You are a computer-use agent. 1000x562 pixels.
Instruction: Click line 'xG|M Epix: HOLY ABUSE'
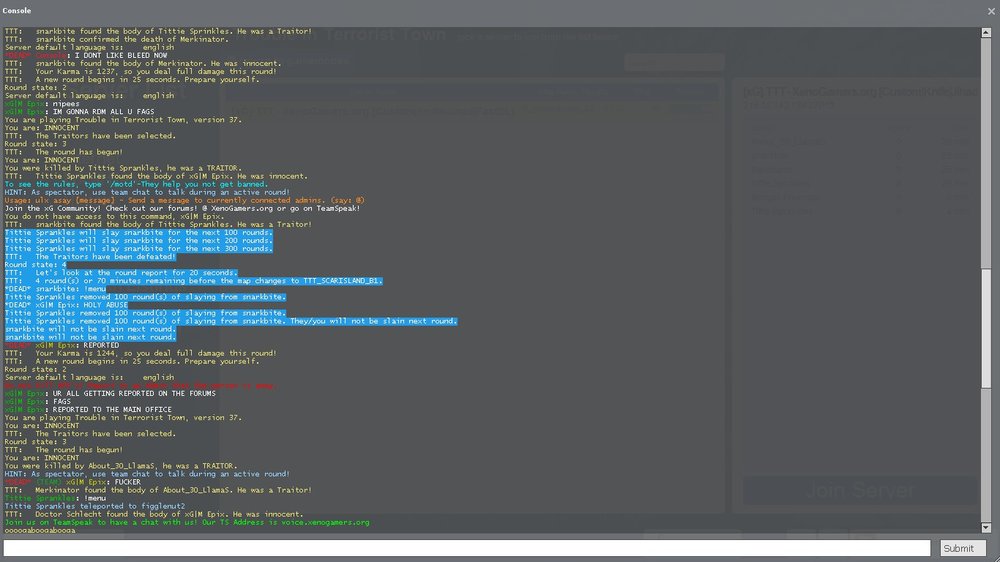[66, 306]
